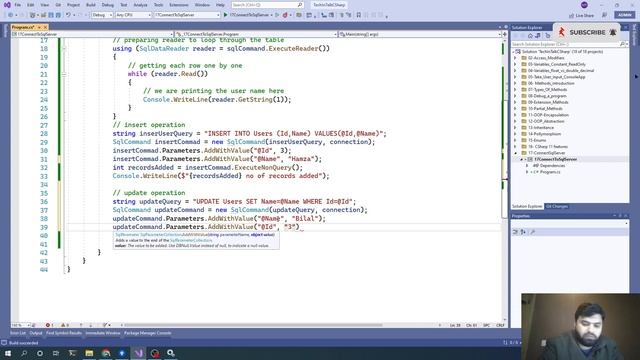This screenshot has height=360, width=640.
Task: Click the wrench icon in Properties panel
Action: (x=533, y=232)
